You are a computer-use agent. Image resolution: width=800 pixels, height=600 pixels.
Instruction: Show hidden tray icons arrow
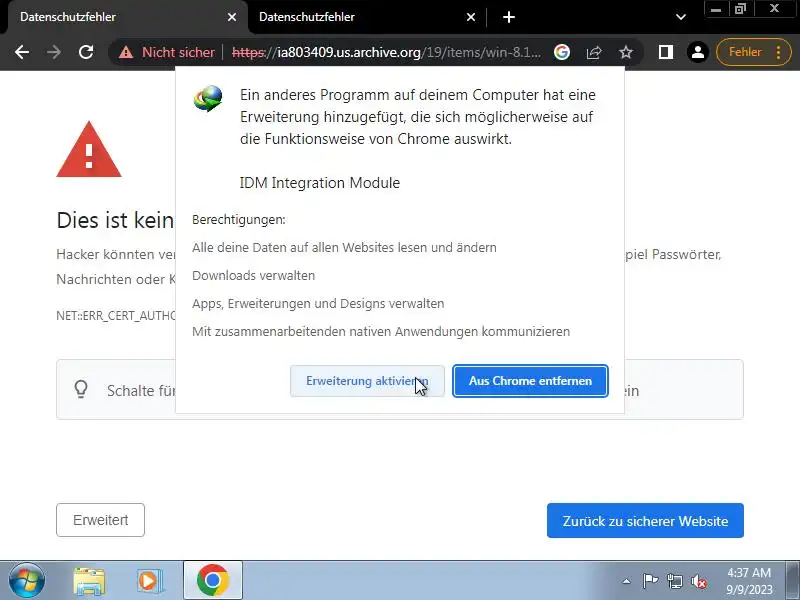coord(627,581)
